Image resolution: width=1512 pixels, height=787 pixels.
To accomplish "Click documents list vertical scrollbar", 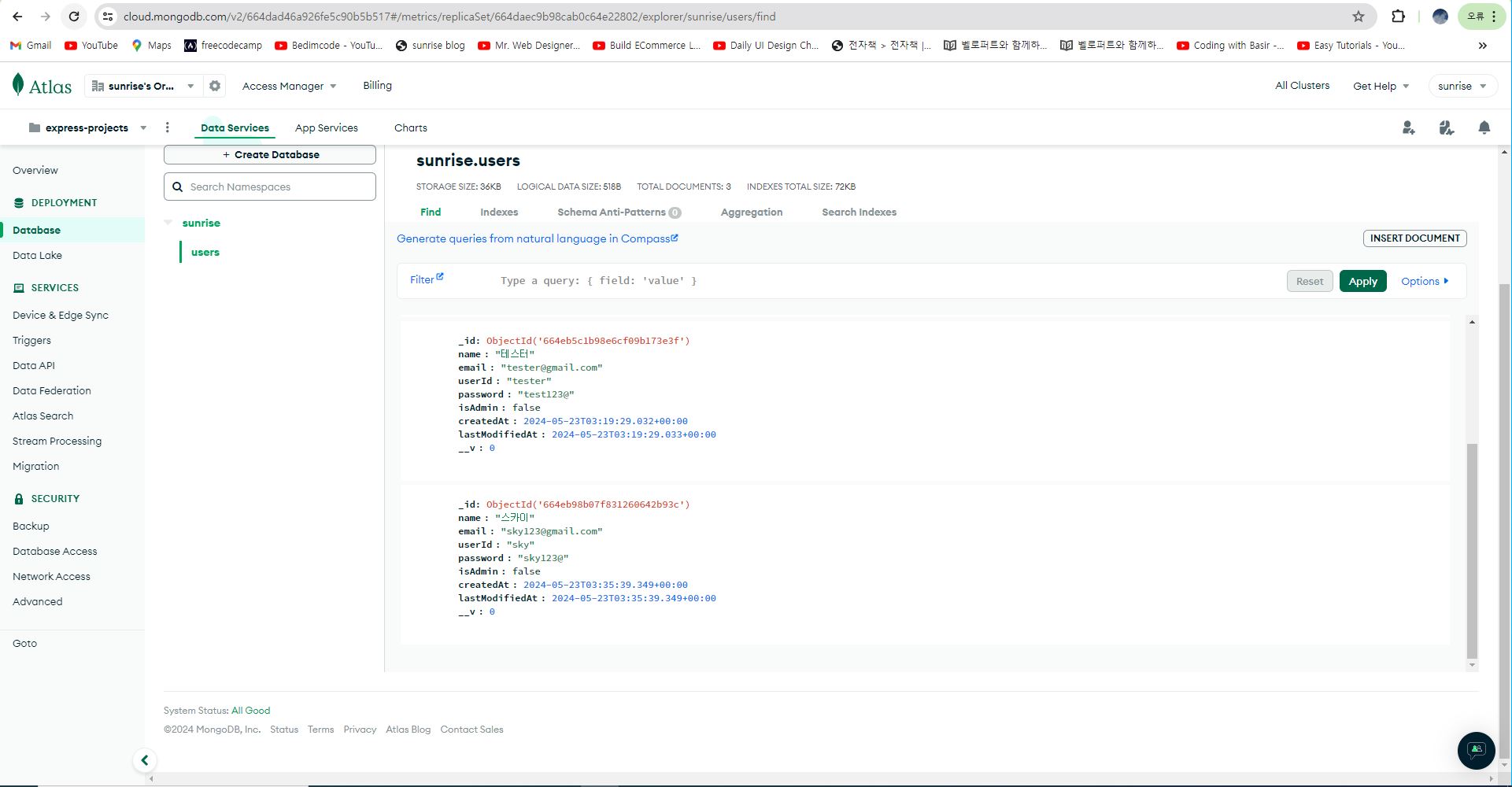I will coord(1472,551).
